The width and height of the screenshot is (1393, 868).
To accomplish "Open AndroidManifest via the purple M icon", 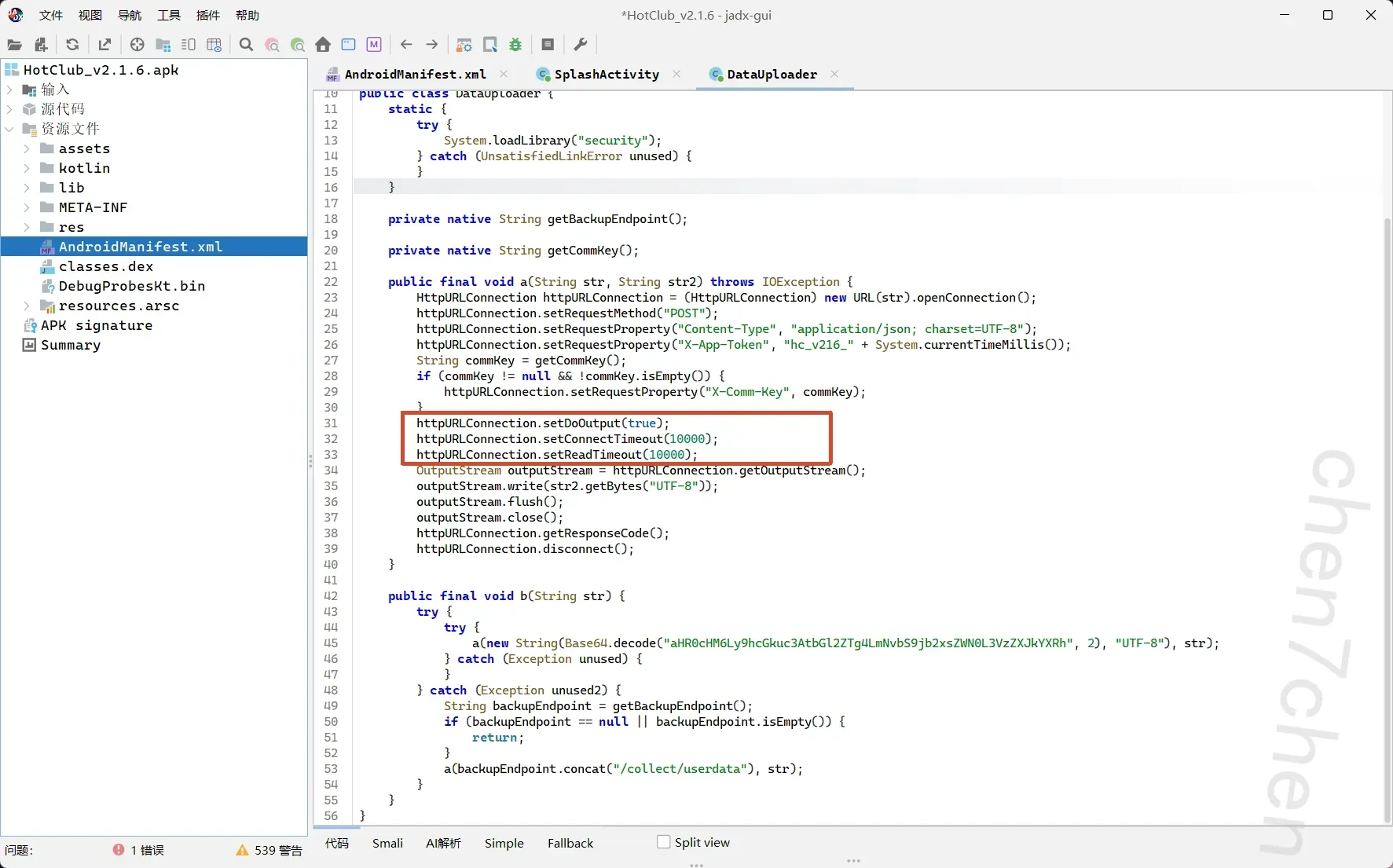I will point(374,45).
